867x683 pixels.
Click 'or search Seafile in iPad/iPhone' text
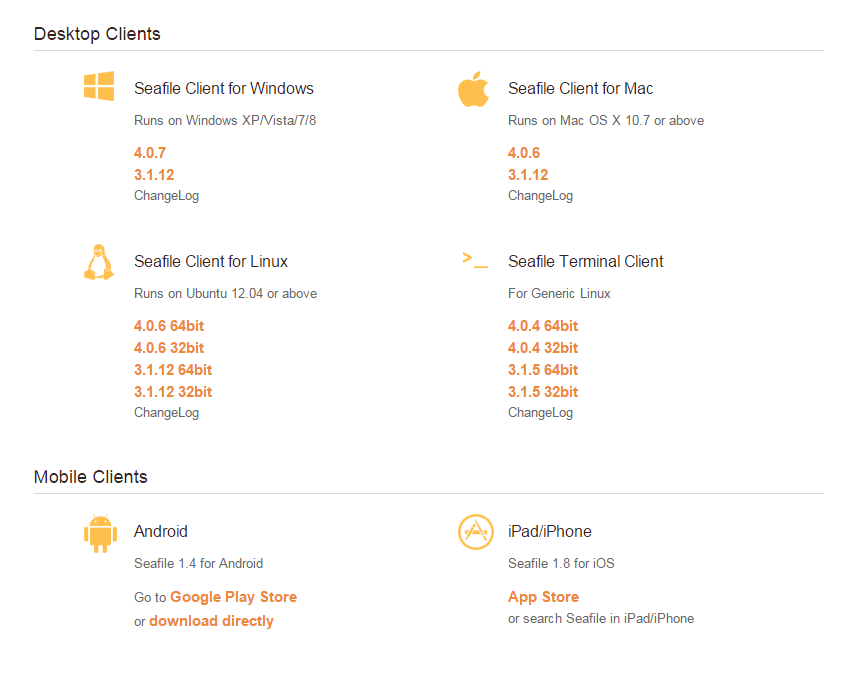(601, 619)
